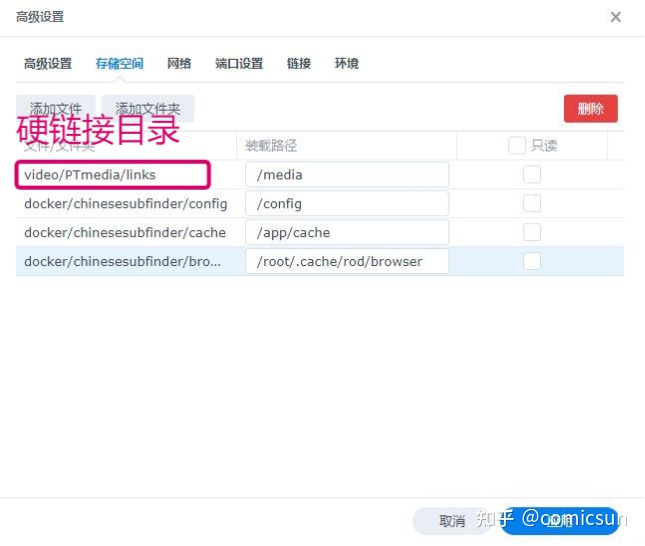Screen dimensions: 645x546
Task: Check read-only for the /root/.cache/rod/browser row
Action: tap(531, 261)
